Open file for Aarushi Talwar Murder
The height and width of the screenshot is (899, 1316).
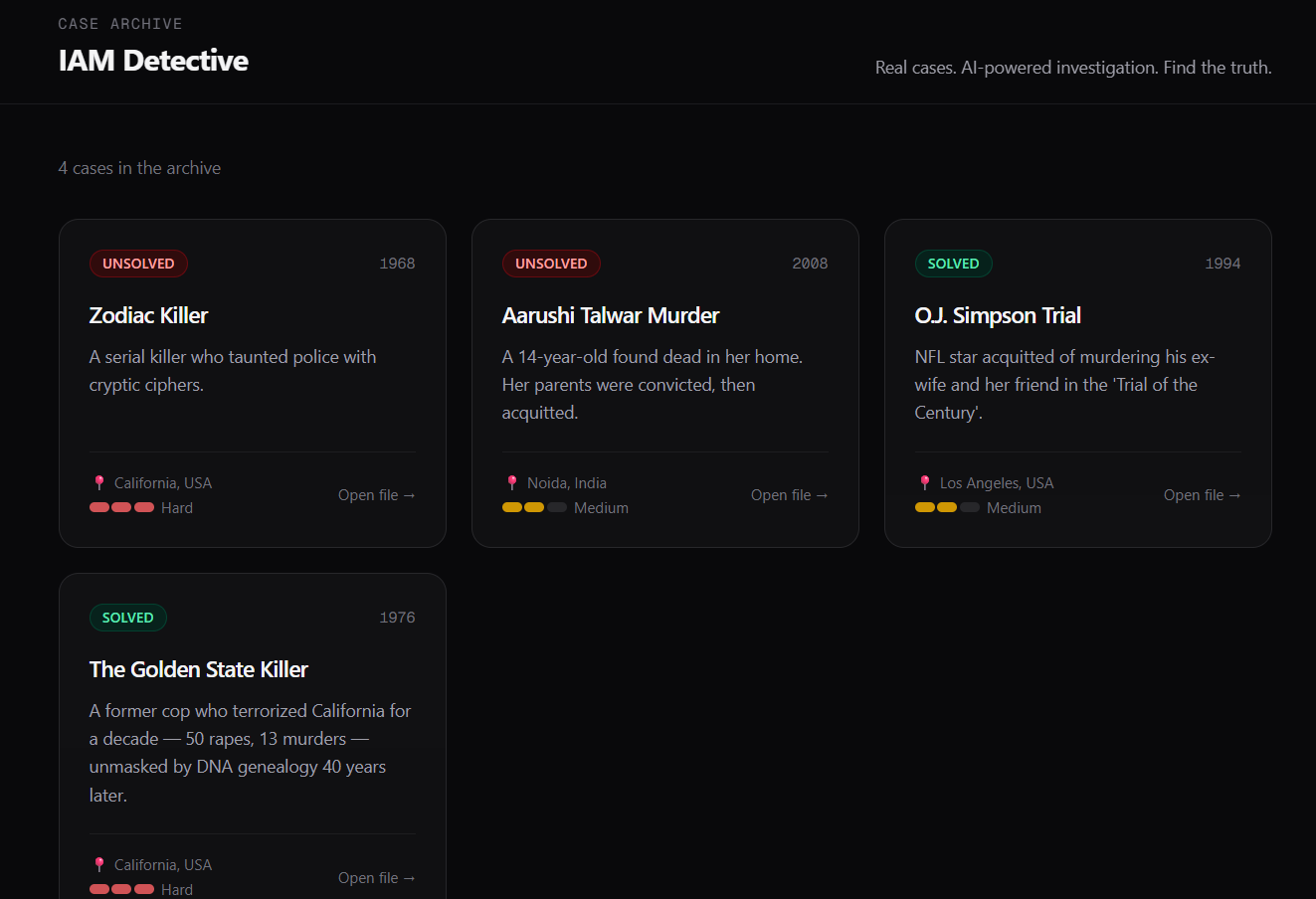pos(789,495)
